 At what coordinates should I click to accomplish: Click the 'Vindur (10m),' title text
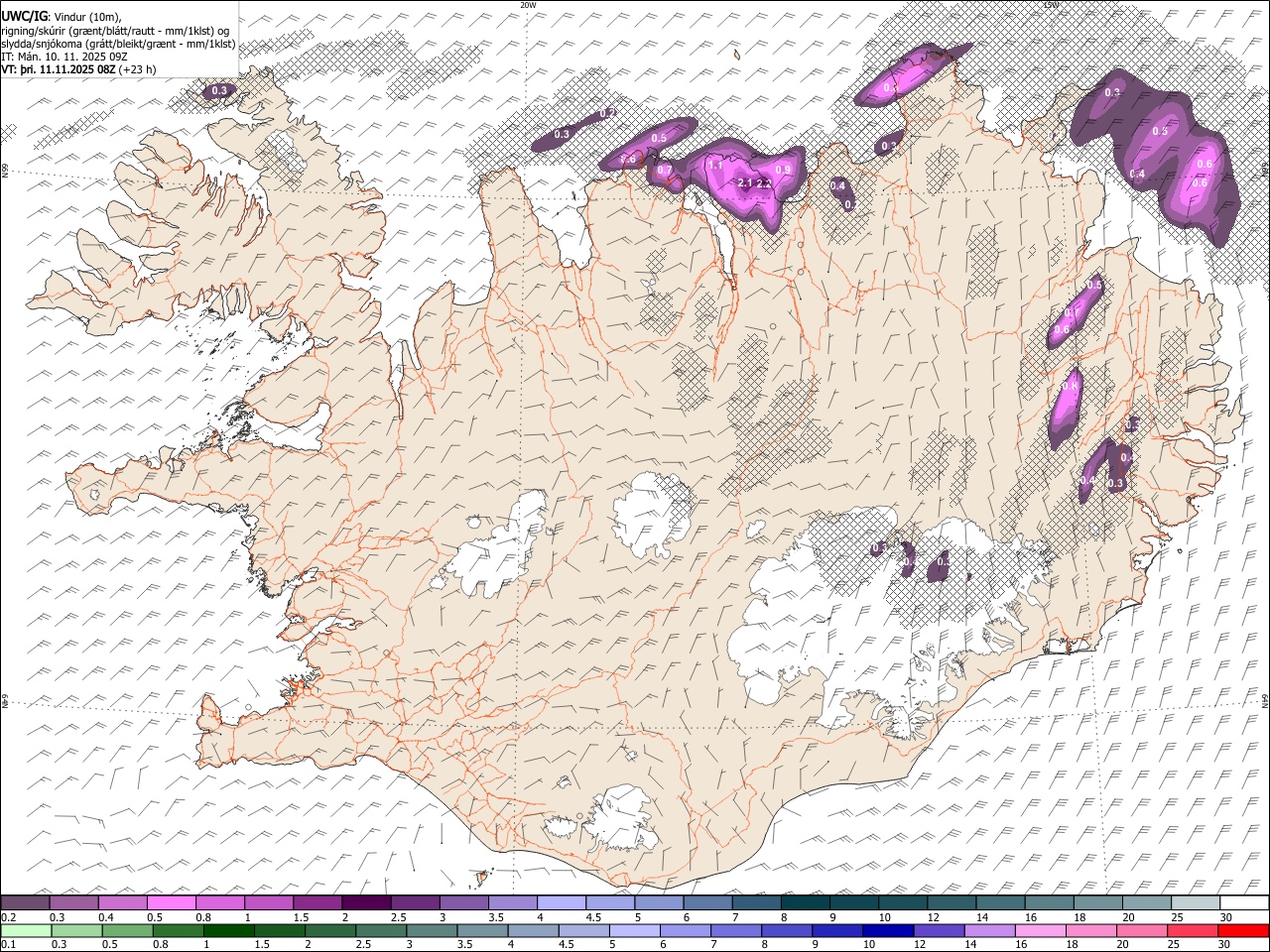point(88,17)
